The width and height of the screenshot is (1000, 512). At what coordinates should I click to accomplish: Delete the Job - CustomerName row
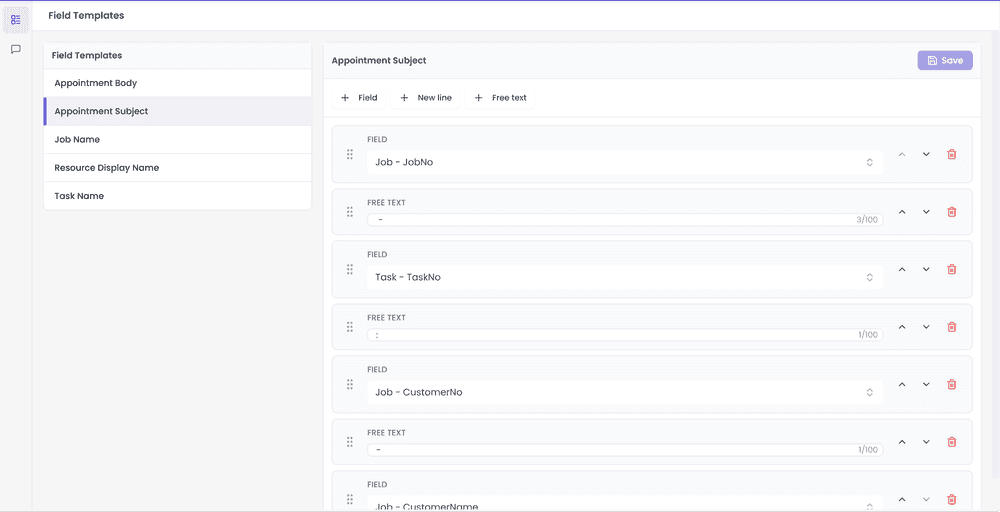pyautogui.click(x=952, y=499)
